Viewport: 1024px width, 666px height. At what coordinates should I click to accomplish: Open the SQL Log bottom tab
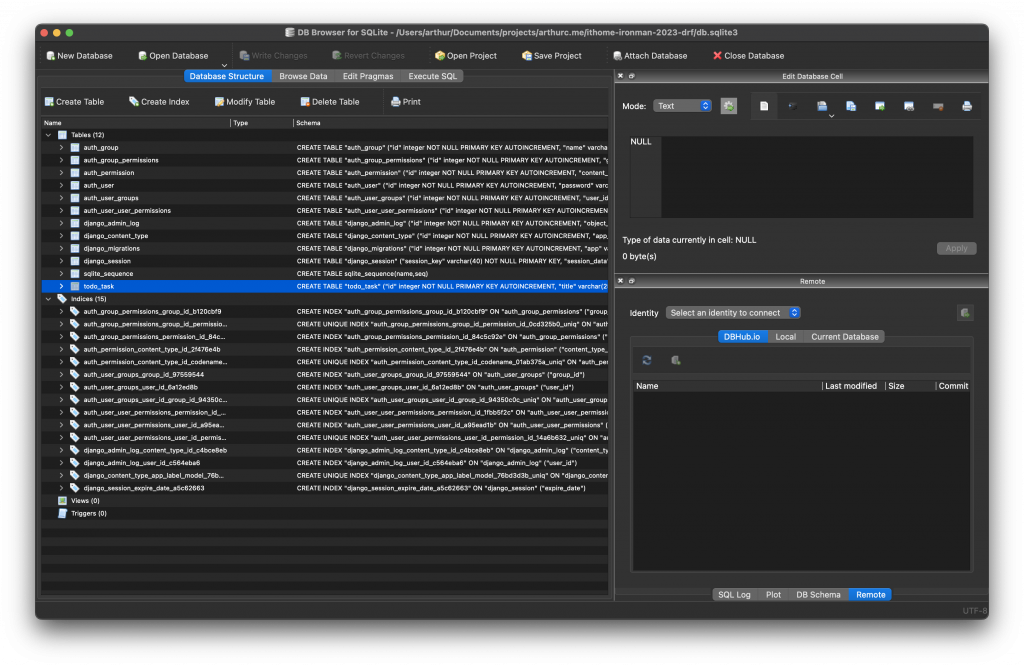[734, 595]
